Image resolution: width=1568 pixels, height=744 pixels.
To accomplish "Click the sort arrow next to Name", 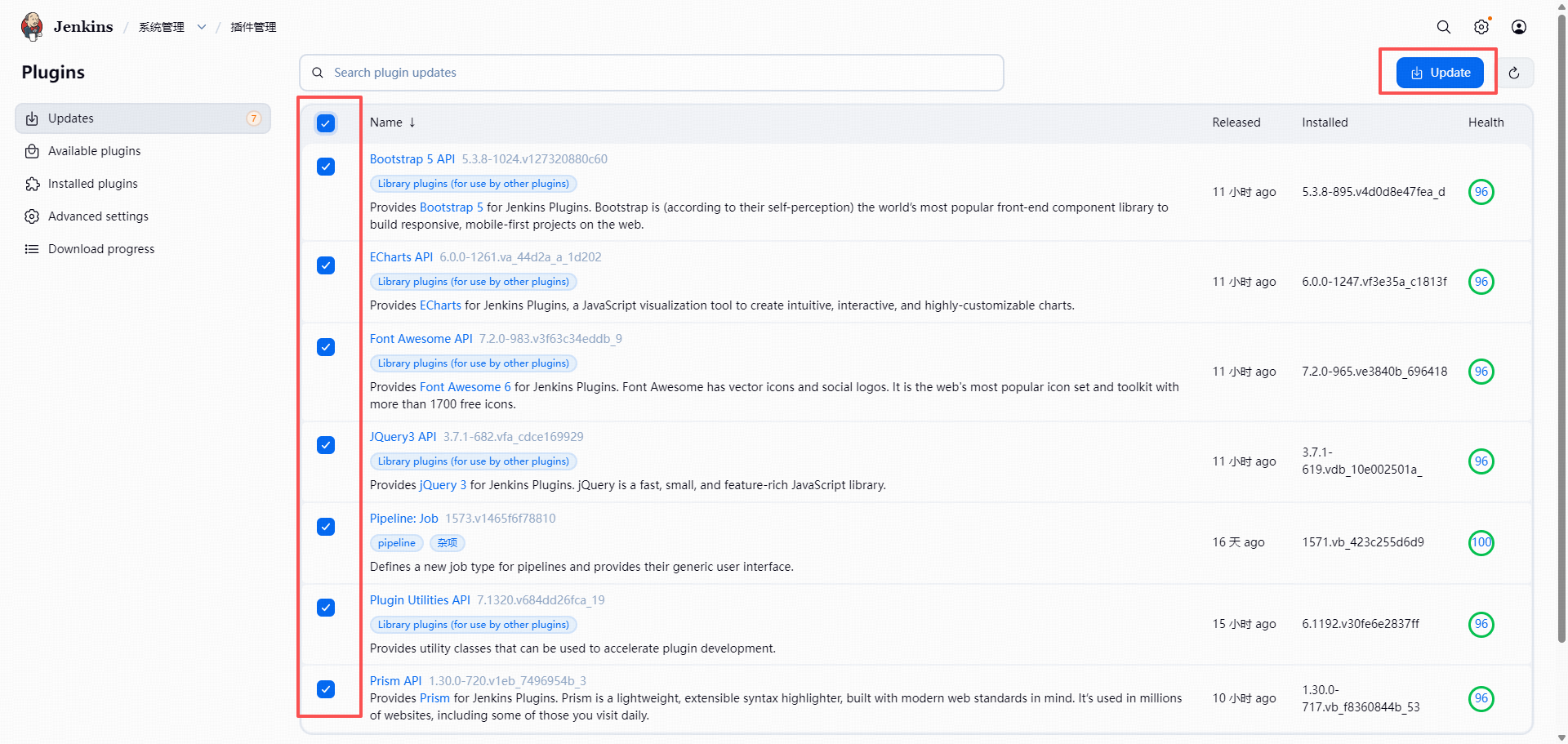I will point(412,123).
